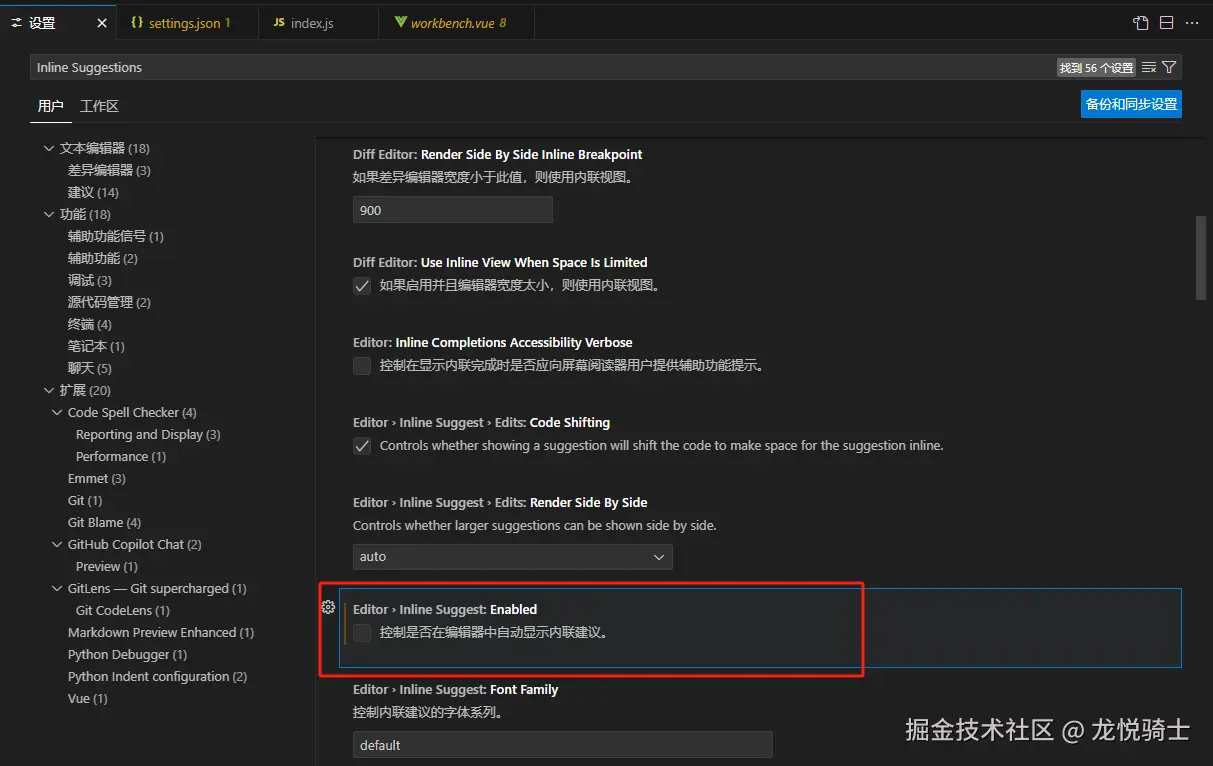Open the settings filter funnel icon

click(1169, 67)
